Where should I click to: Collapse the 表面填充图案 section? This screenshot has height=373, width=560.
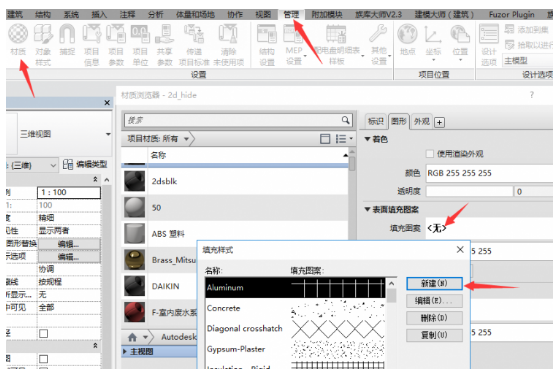(x=367, y=209)
